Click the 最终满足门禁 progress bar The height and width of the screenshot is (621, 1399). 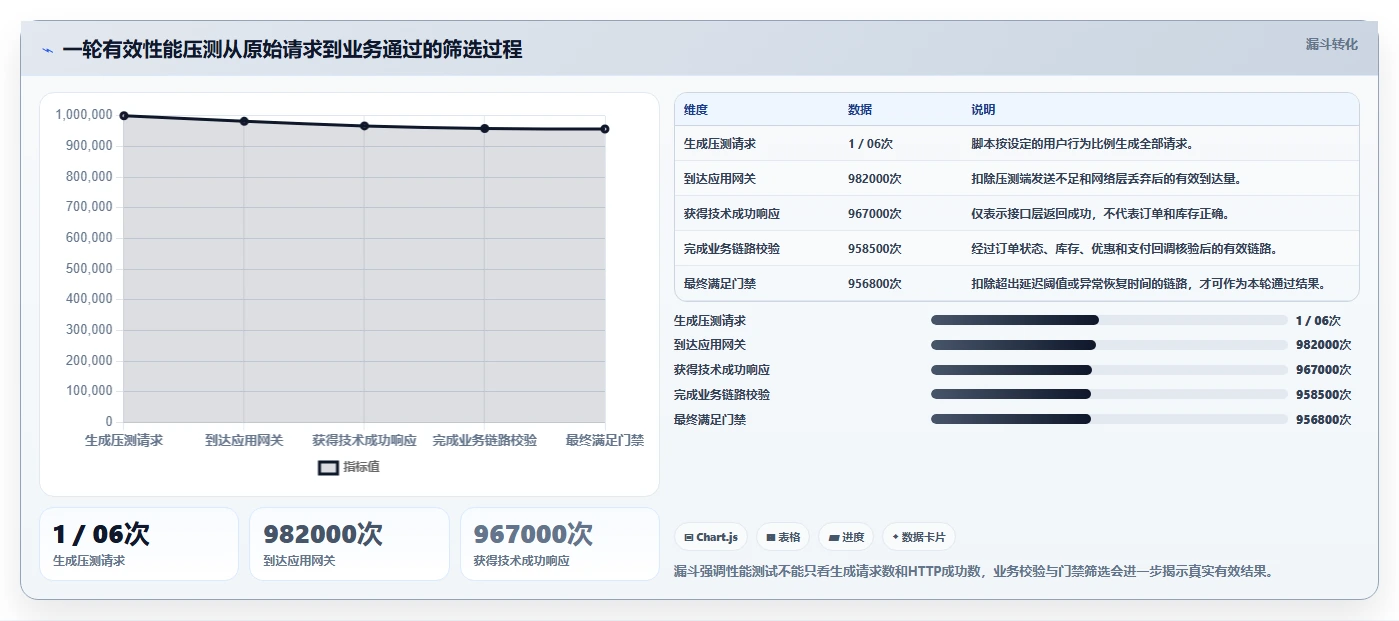tap(1109, 420)
